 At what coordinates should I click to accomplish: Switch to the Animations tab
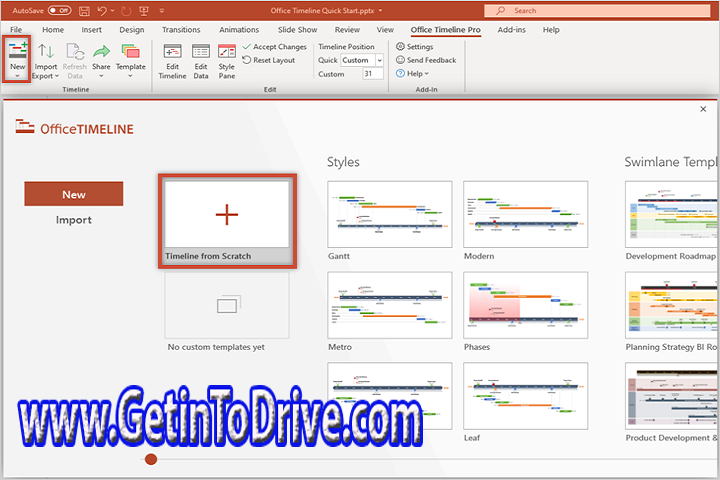point(239,30)
